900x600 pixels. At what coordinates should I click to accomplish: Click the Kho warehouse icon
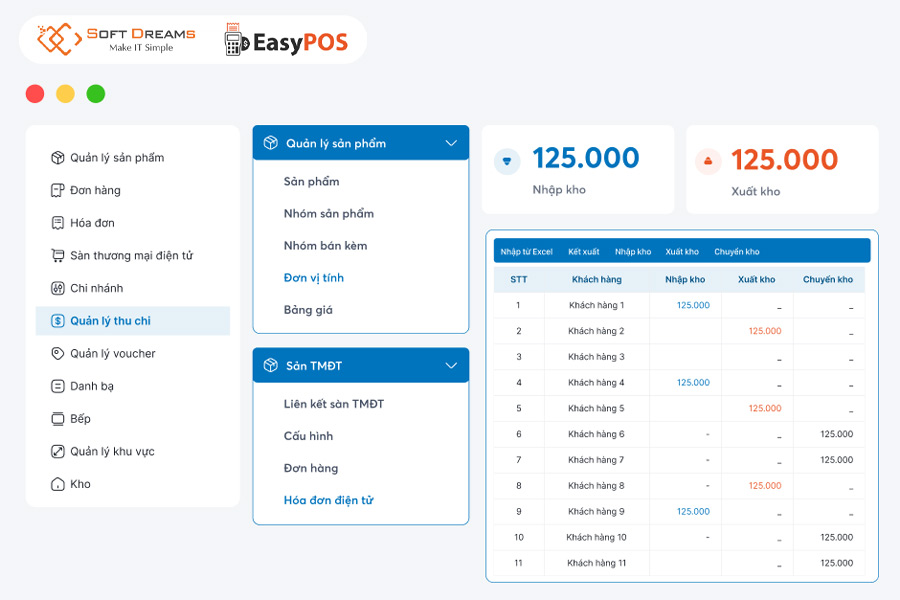click(57, 484)
